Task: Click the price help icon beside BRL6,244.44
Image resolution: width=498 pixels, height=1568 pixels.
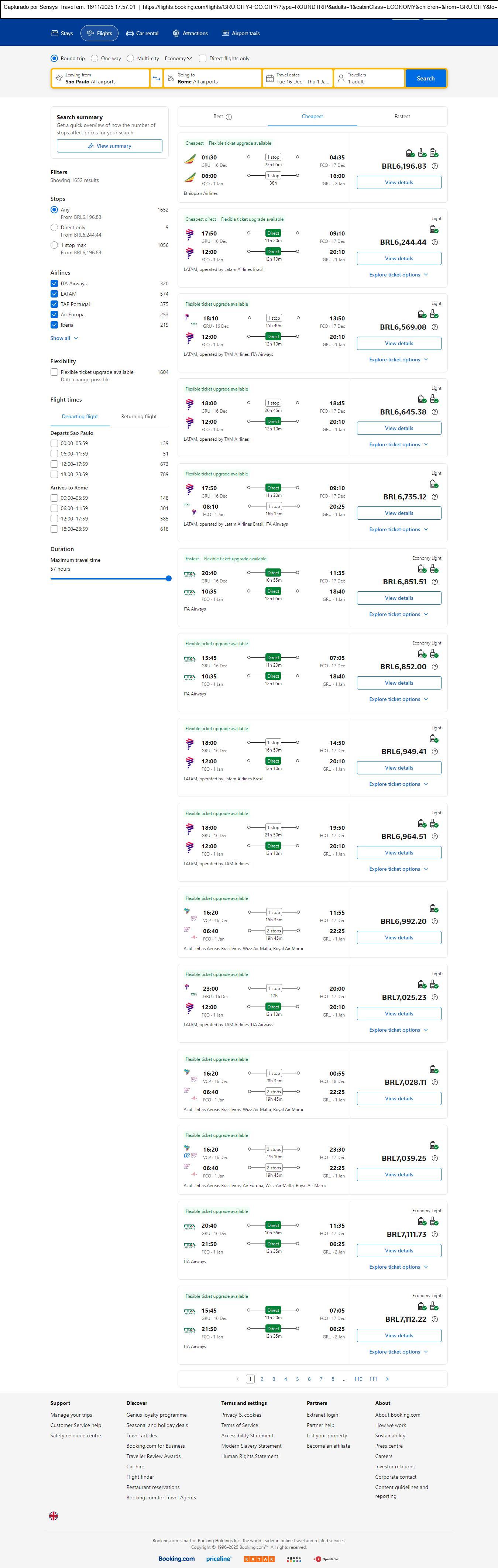Action: (x=435, y=242)
